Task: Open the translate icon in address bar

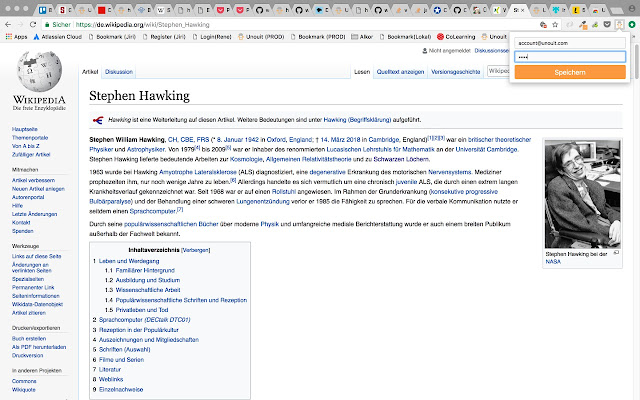Action: [543, 24]
